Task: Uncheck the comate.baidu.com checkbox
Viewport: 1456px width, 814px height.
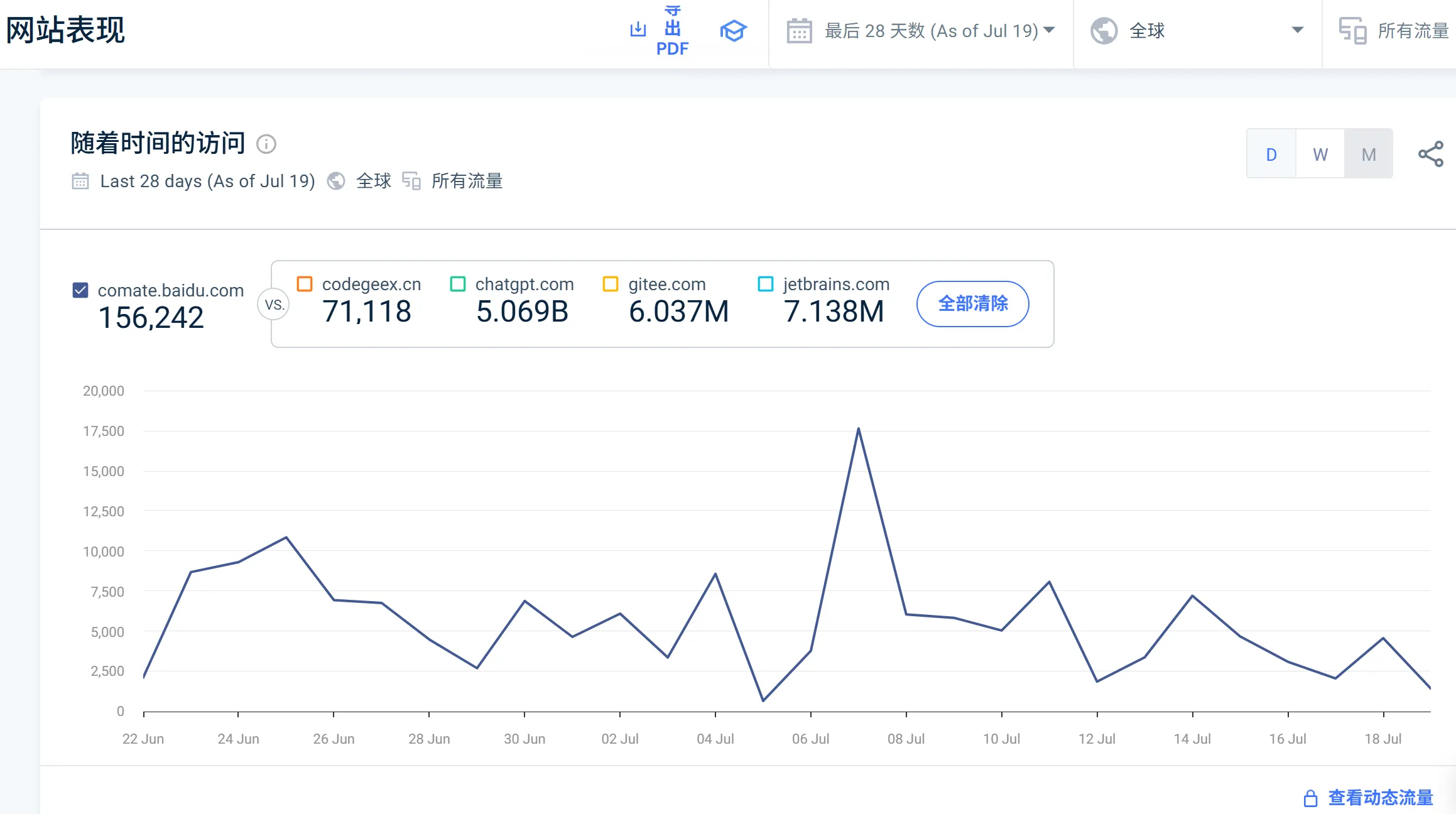Action: pyautogui.click(x=80, y=290)
